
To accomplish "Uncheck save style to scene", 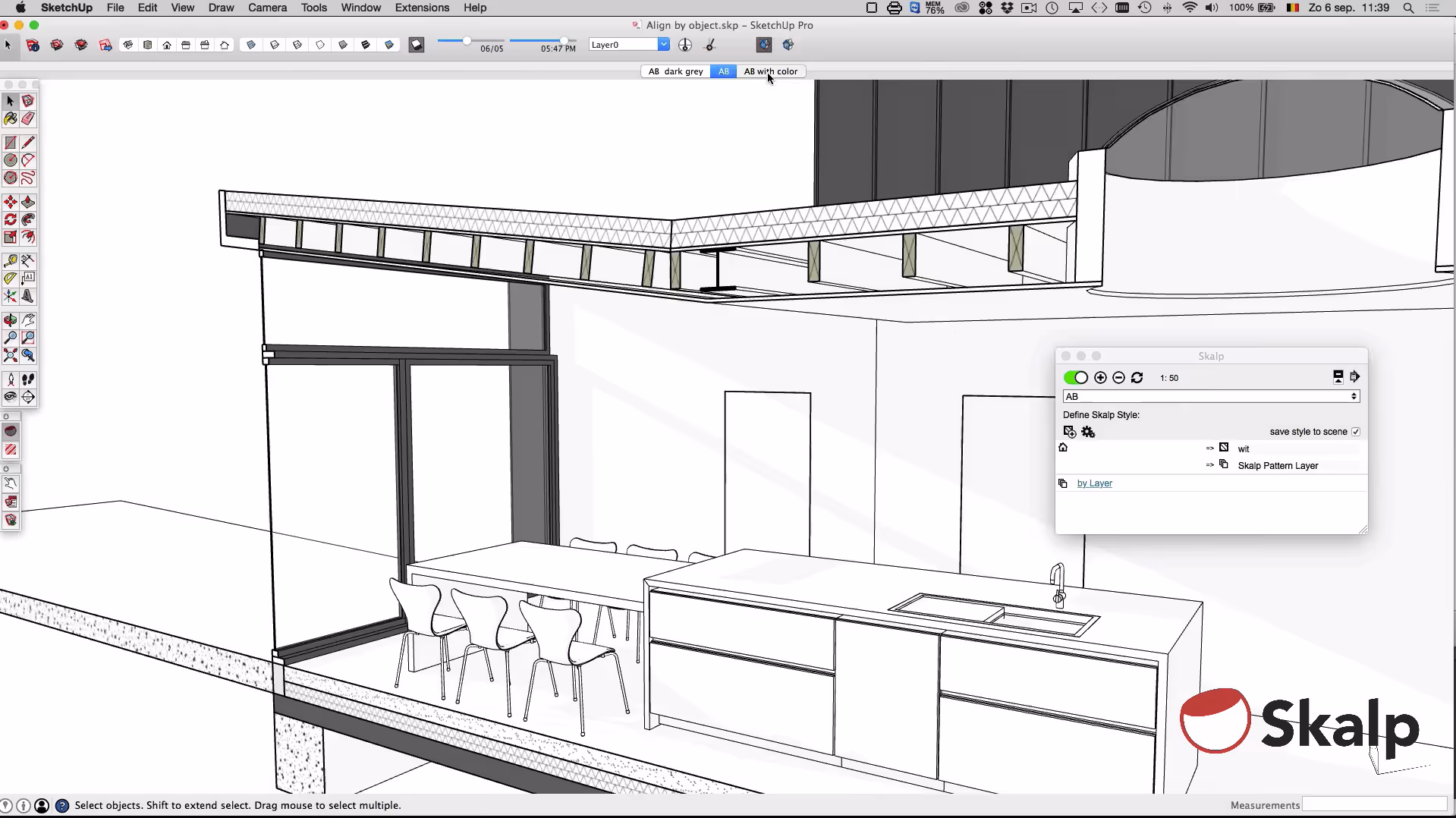I will (1355, 432).
